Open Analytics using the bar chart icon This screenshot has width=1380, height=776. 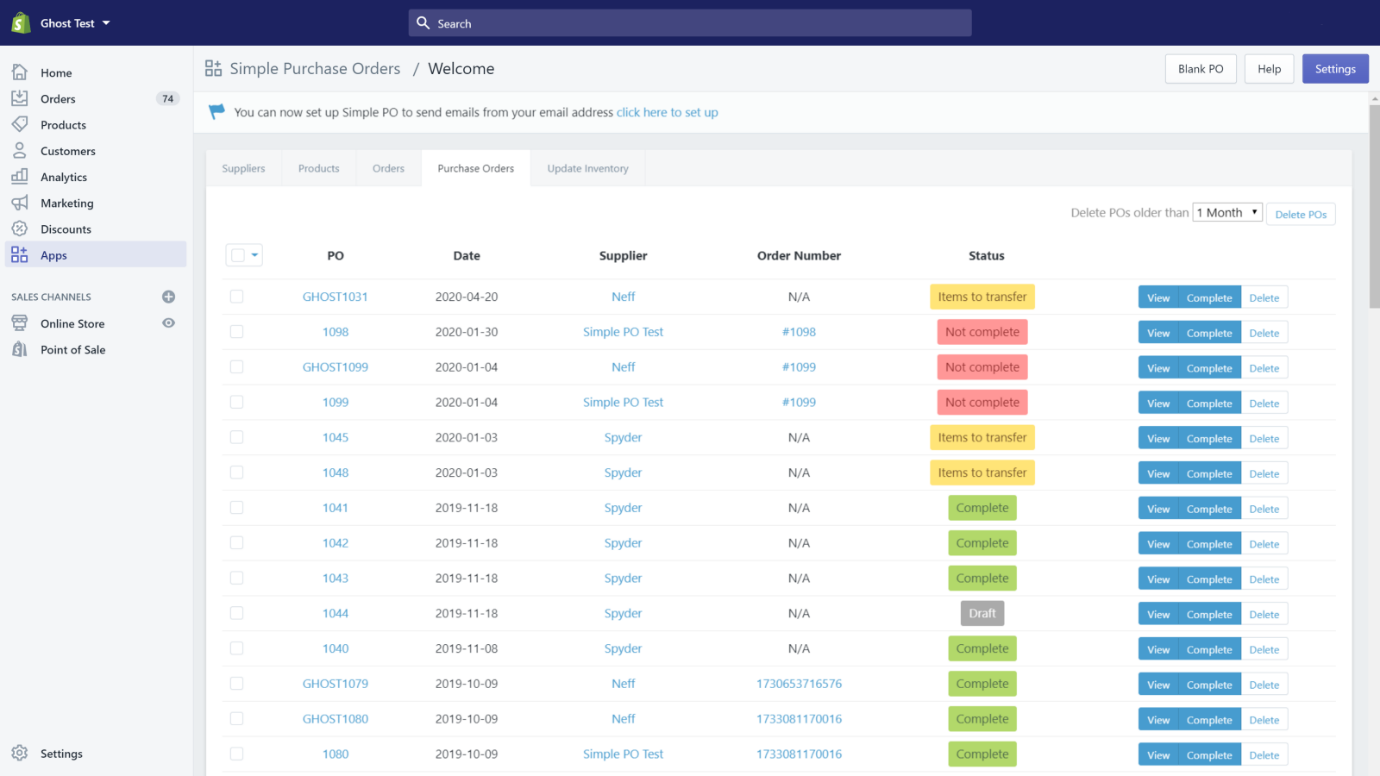click(20, 176)
